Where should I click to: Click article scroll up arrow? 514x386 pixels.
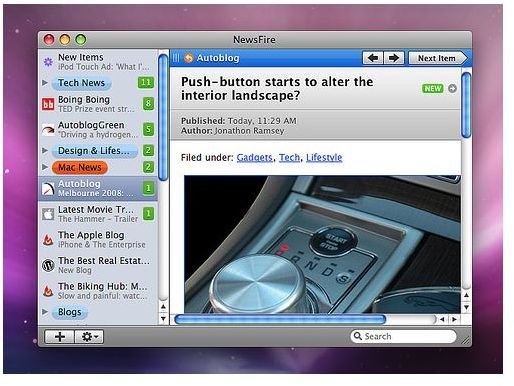(x=466, y=295)
